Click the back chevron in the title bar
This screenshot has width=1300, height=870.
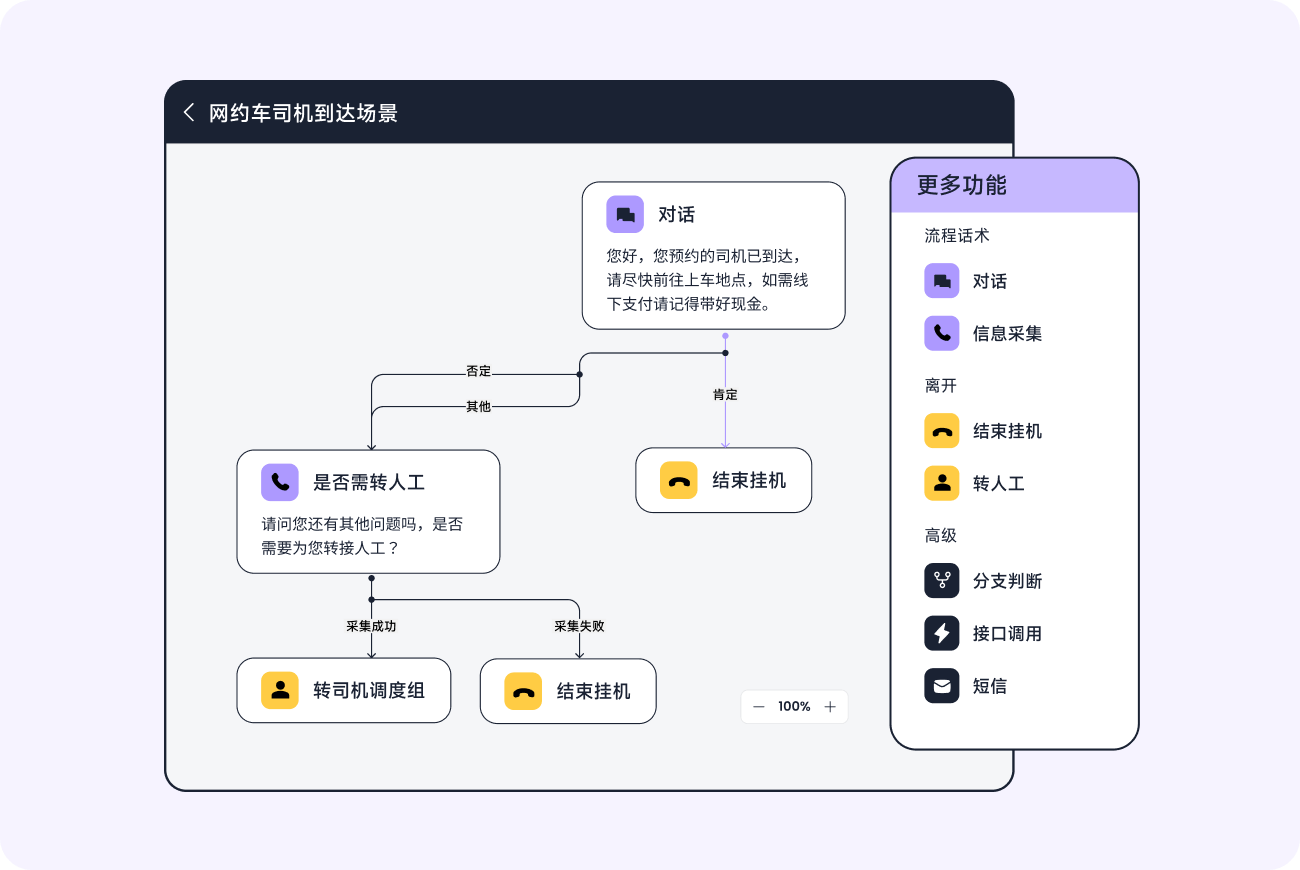(x=188, y=113)
